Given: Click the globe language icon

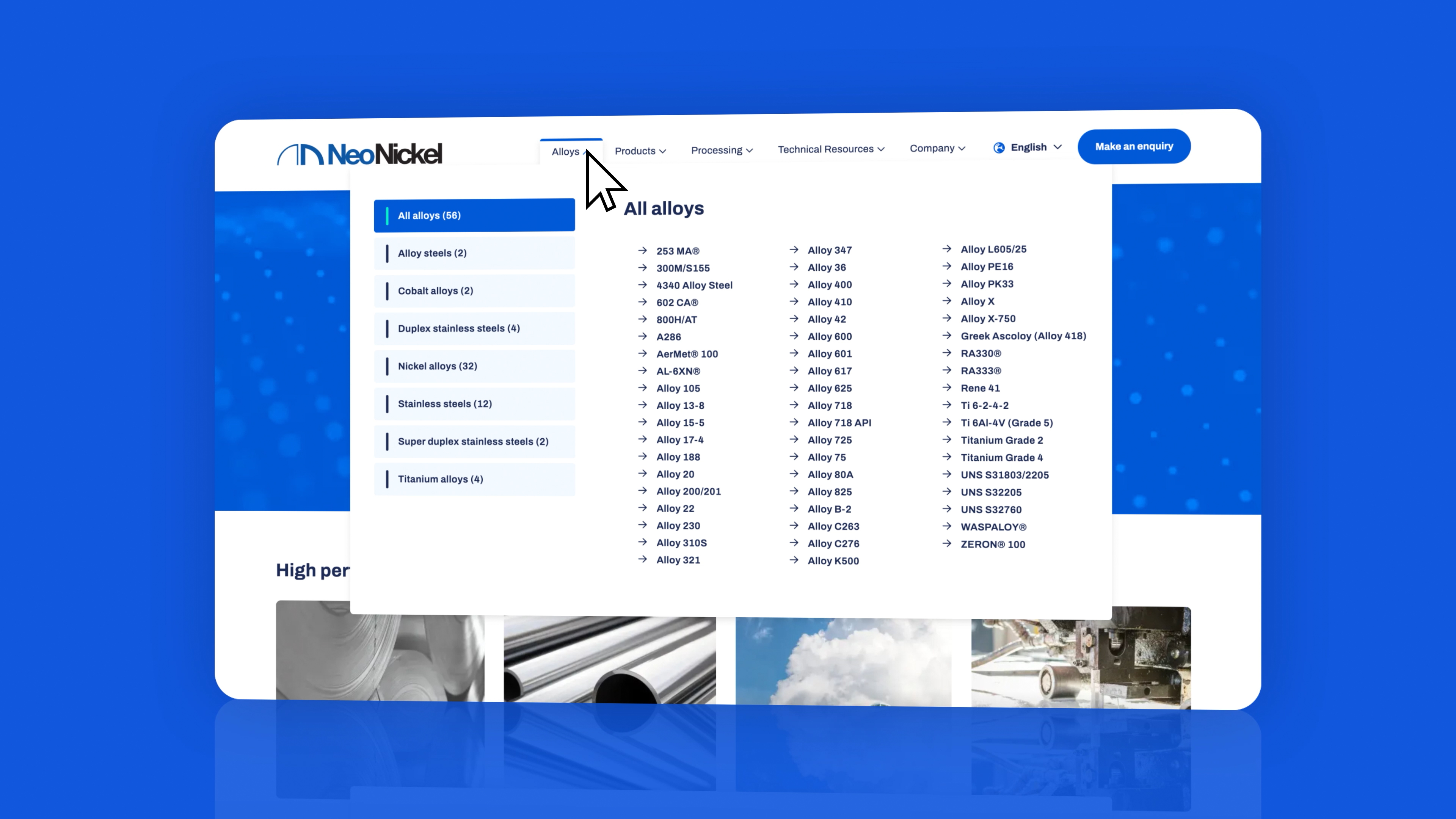Looking at the screenshot, I should (x=999, y=147).
